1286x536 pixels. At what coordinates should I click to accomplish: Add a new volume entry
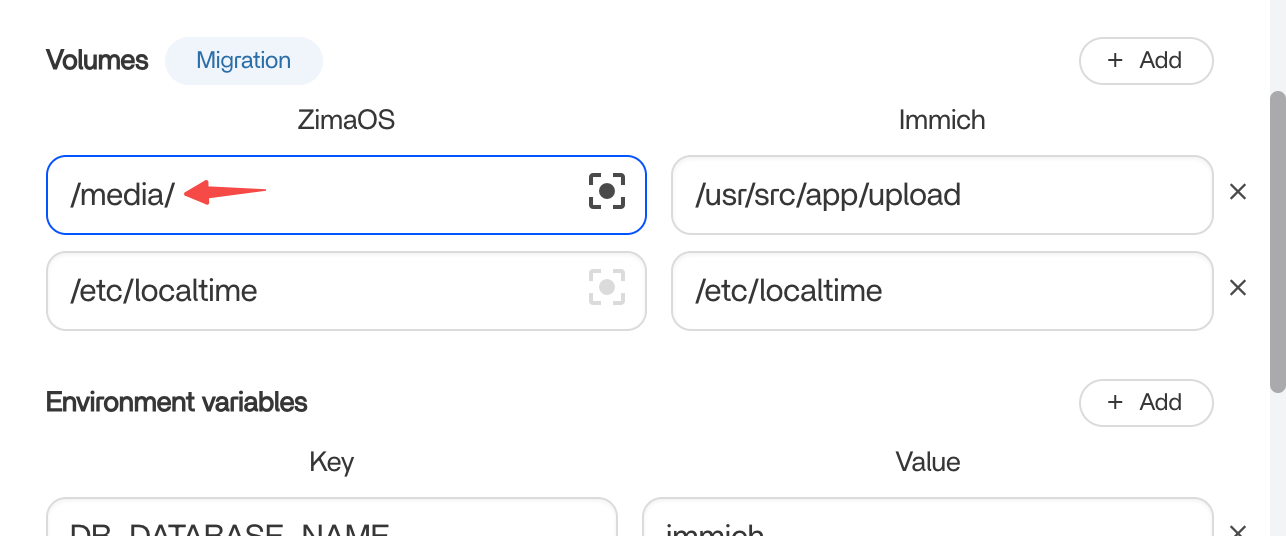point(1146,61)
